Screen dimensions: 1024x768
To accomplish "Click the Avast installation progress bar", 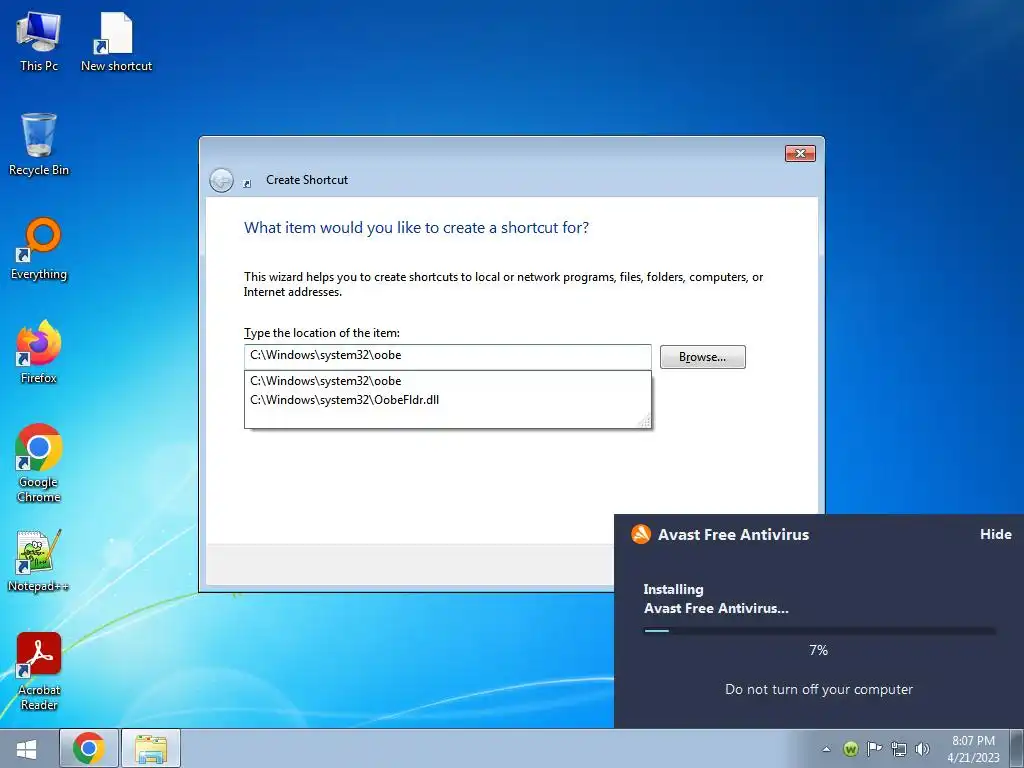I will click(x=819, y=631).
